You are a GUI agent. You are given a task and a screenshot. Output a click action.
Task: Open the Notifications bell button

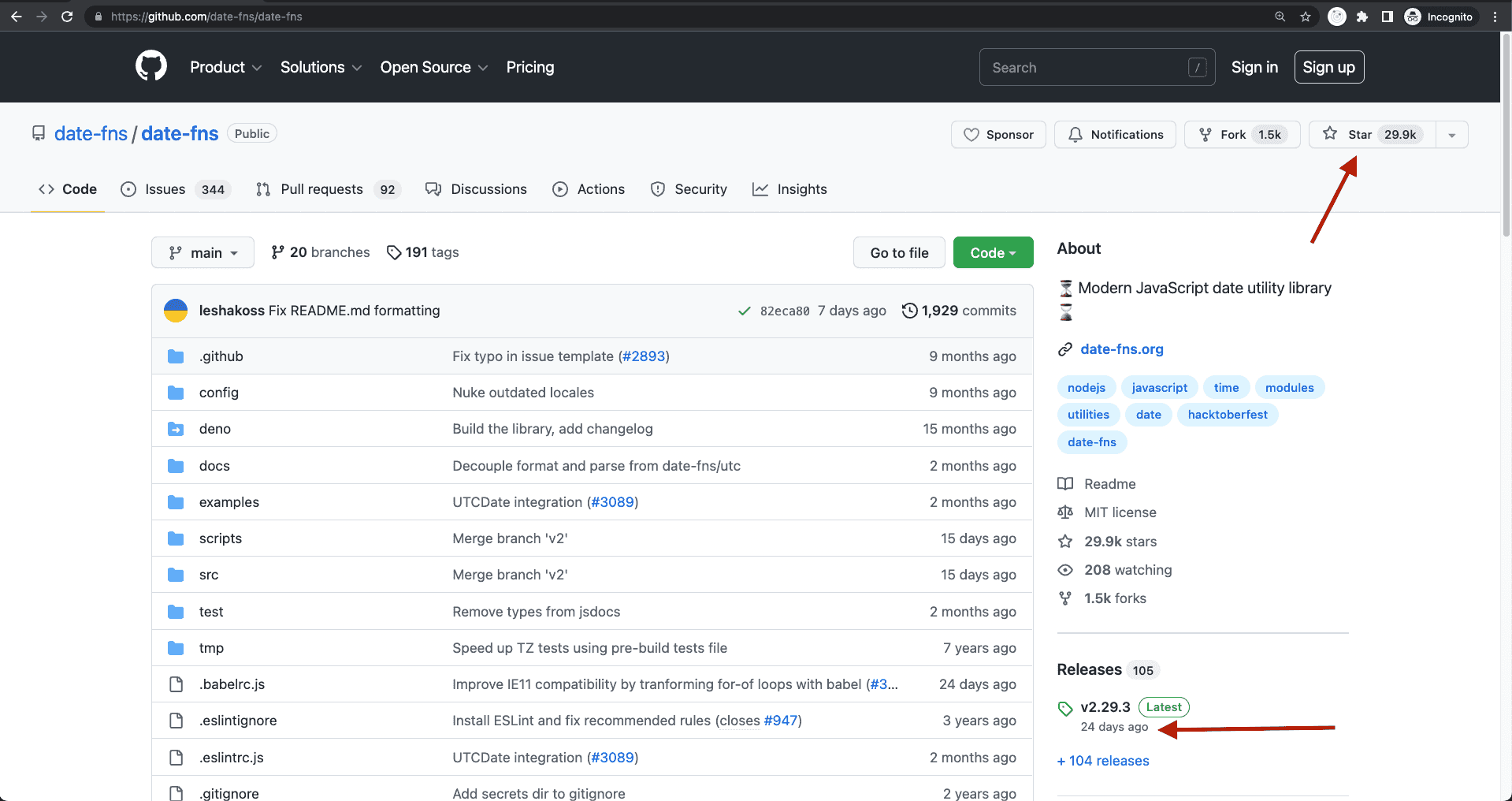1115,135
